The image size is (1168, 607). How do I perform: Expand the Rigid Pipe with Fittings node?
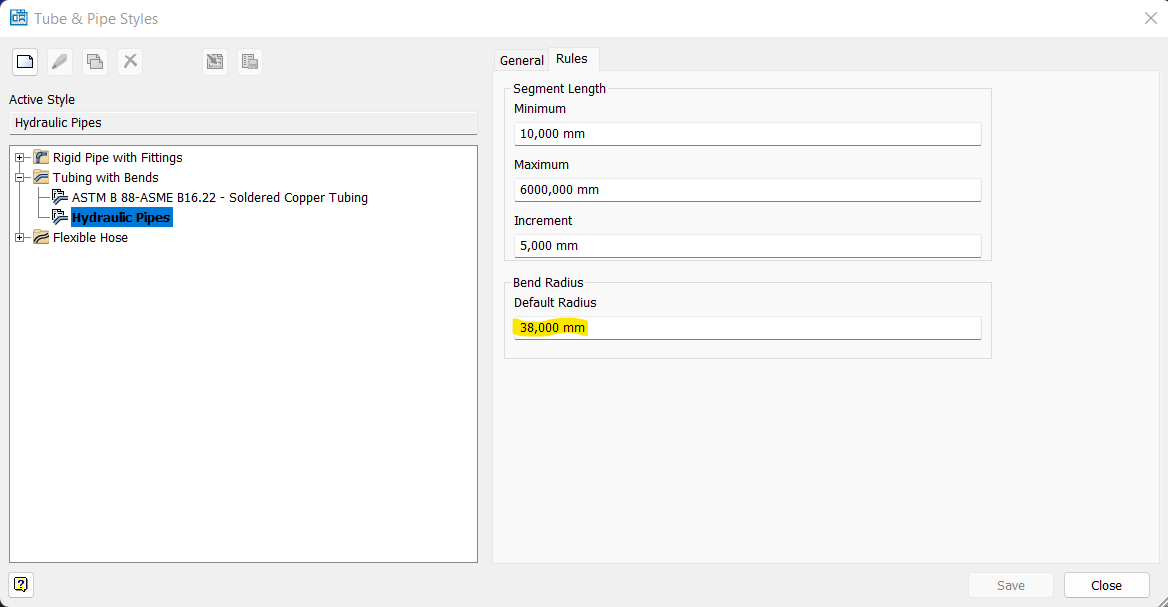pos(19,158)
